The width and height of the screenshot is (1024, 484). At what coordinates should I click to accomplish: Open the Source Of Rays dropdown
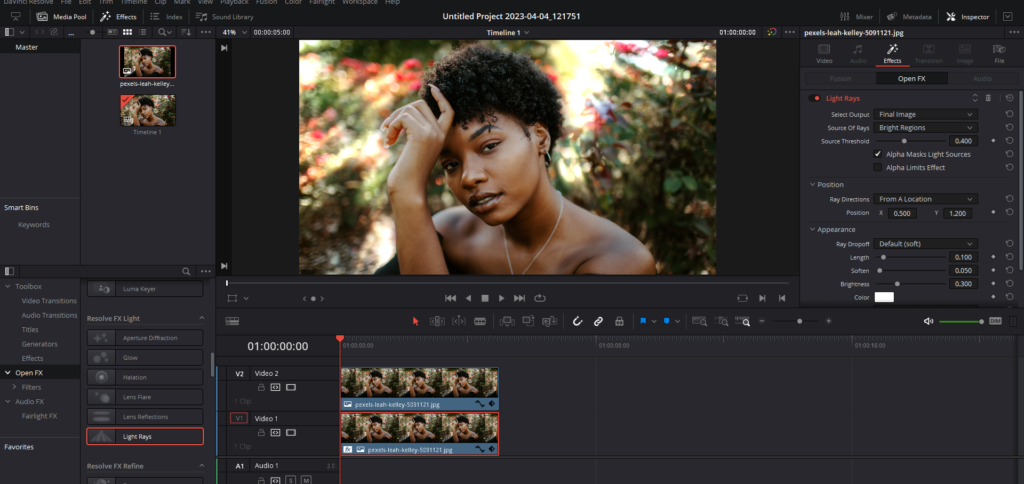(925, 127)
